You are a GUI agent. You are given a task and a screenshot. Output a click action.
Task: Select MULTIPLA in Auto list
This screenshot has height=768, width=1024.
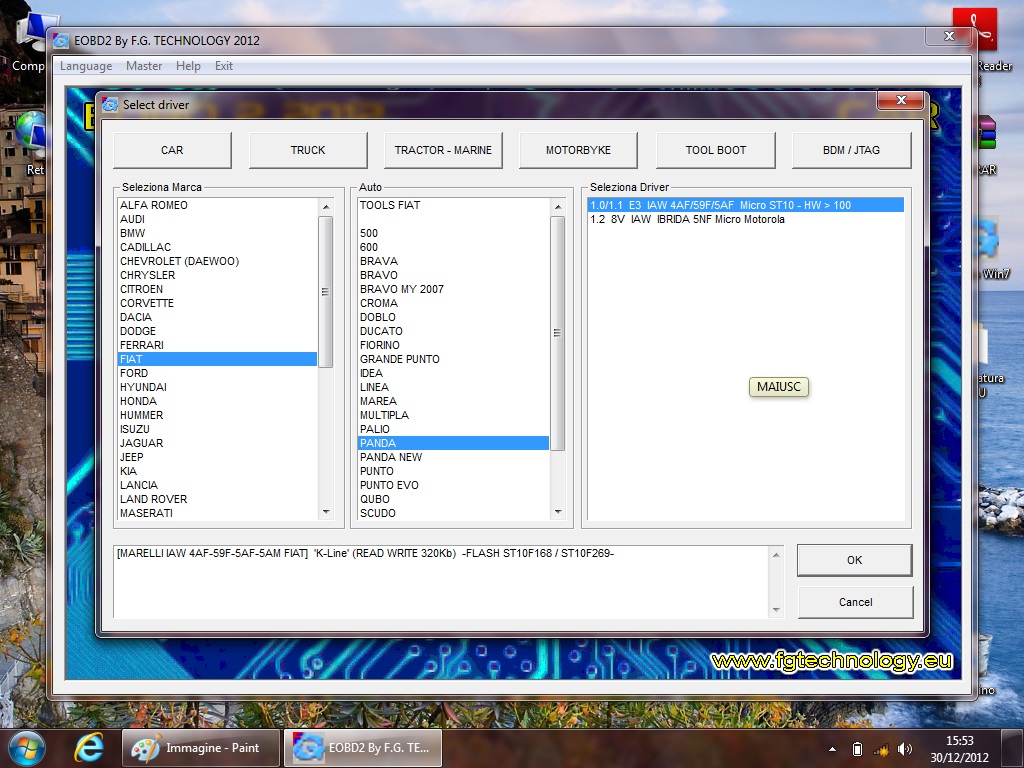click(x=453, y=415)
